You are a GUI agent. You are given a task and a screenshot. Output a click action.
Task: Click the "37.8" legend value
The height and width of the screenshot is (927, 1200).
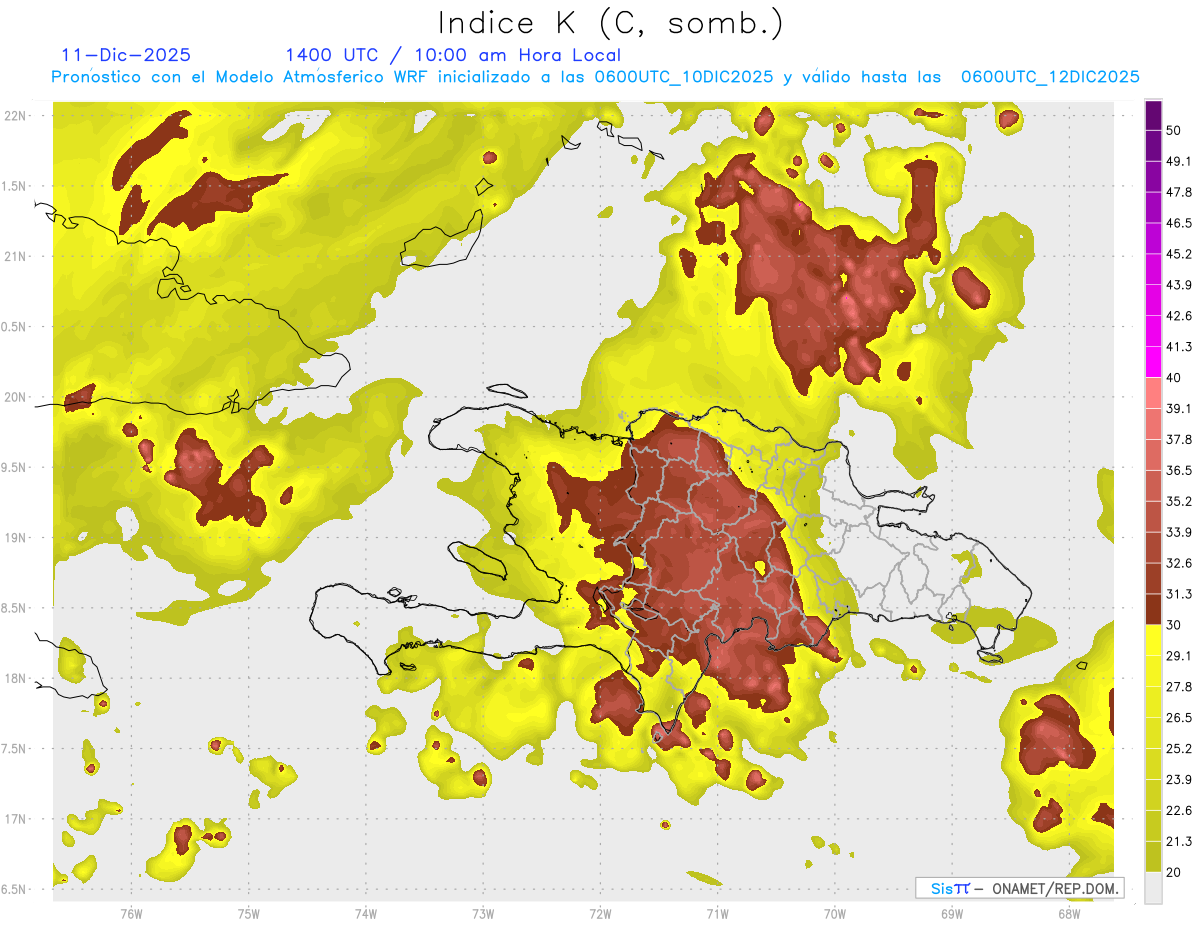[1178, 440]
